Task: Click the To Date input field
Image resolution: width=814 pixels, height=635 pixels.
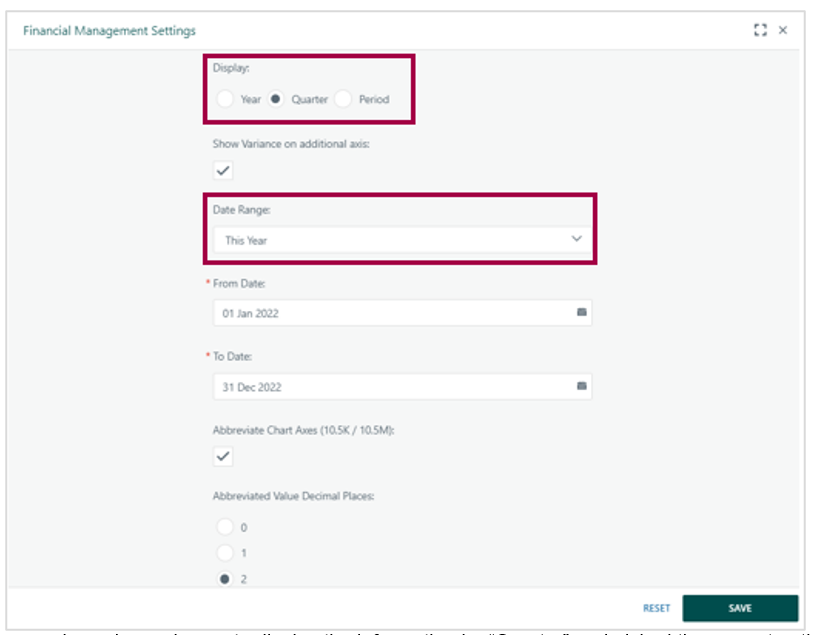Action: pos(402,386)
